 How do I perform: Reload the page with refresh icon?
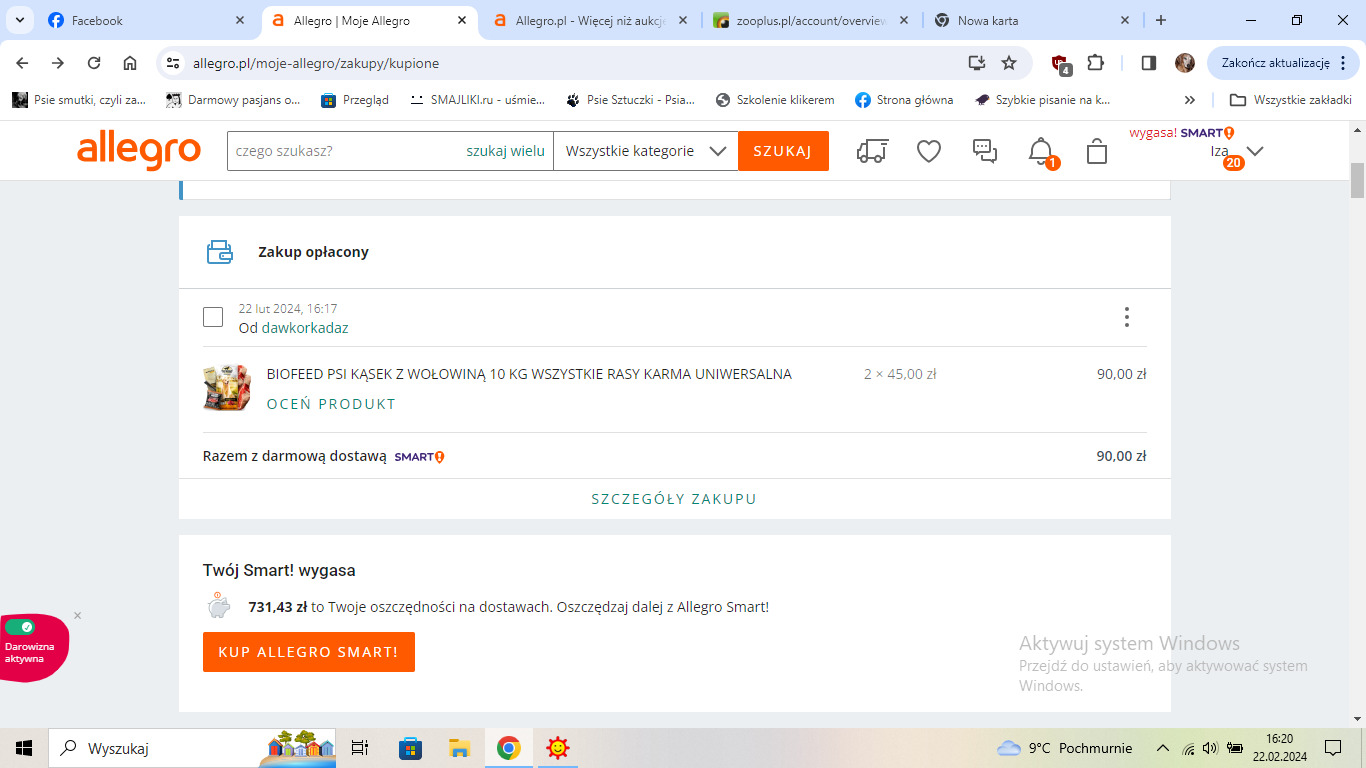(x=94, y=63)
